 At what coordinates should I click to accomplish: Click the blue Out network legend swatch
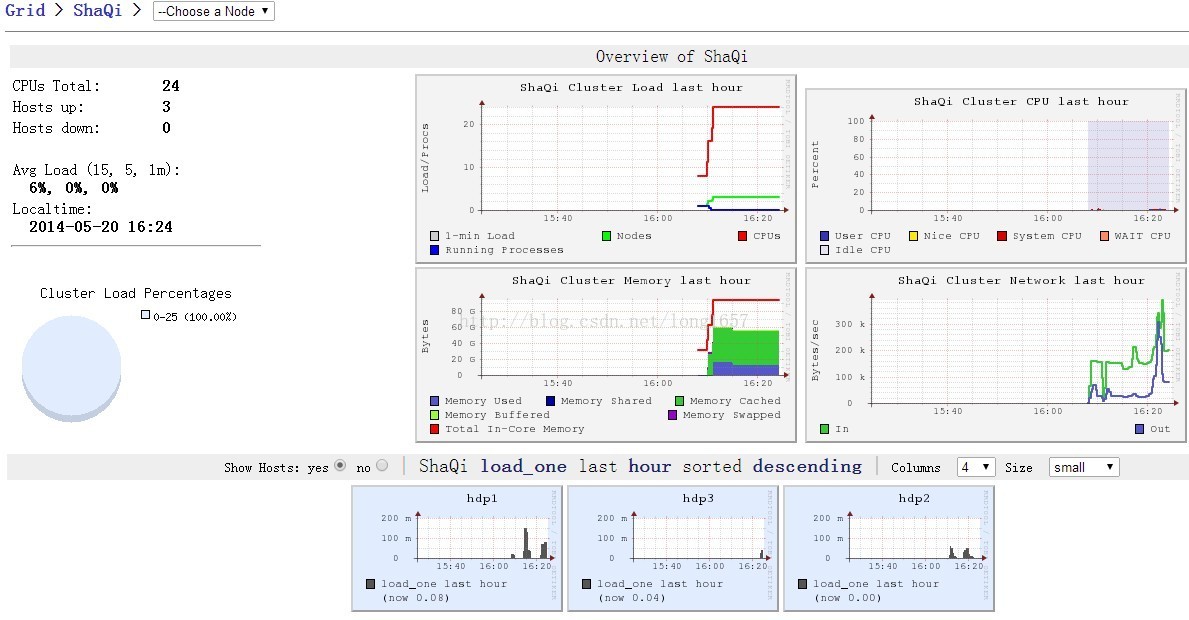(x=1140, y=429)
